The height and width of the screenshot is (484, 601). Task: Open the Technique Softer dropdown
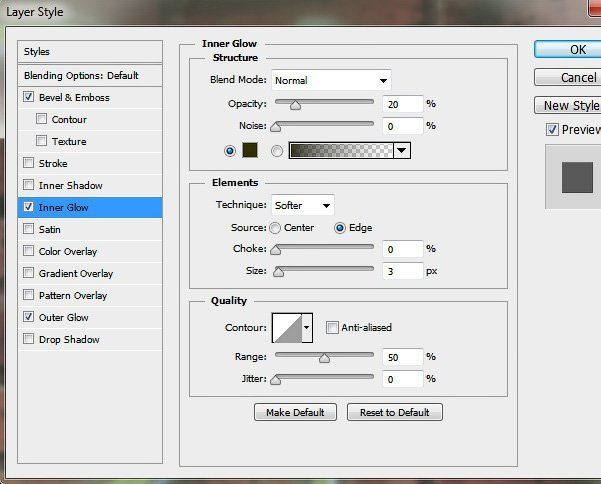(303, 205)
